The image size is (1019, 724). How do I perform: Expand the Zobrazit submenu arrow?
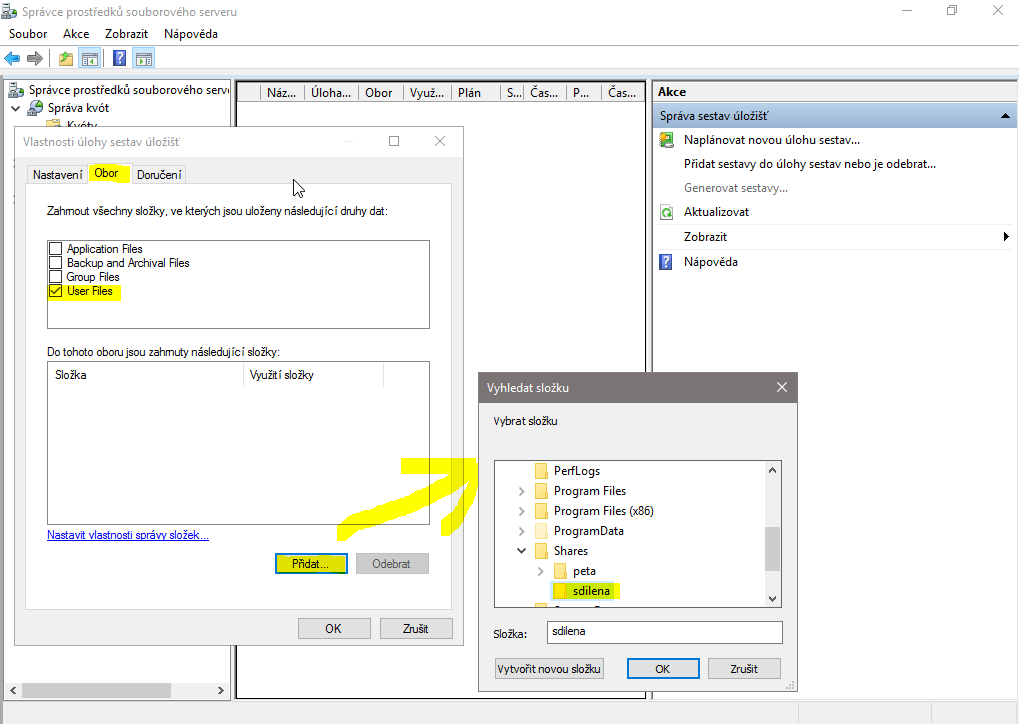pyautogui.click(x=1005, y=237)
